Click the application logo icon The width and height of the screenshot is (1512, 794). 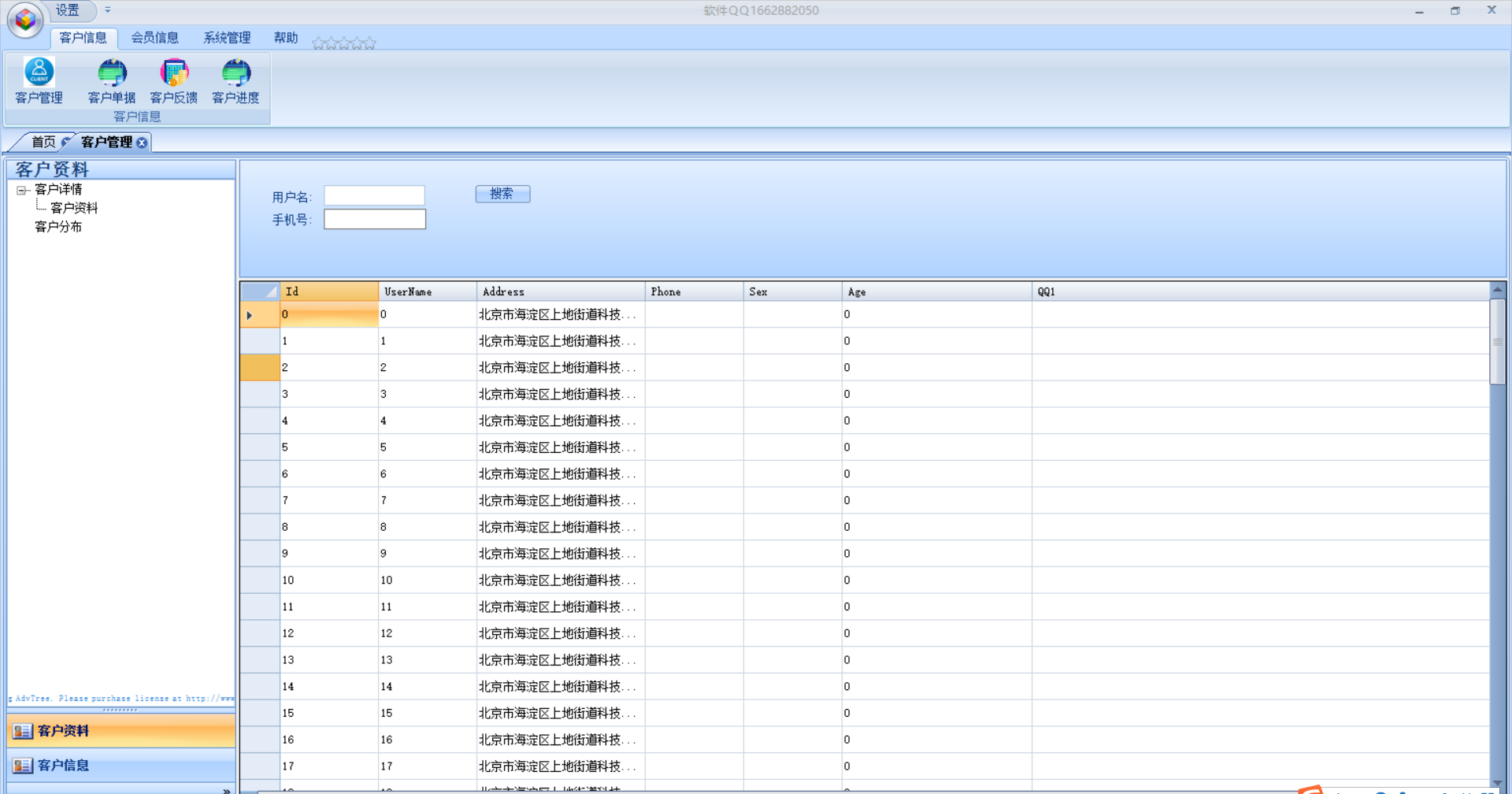click(x=24, y=20)
